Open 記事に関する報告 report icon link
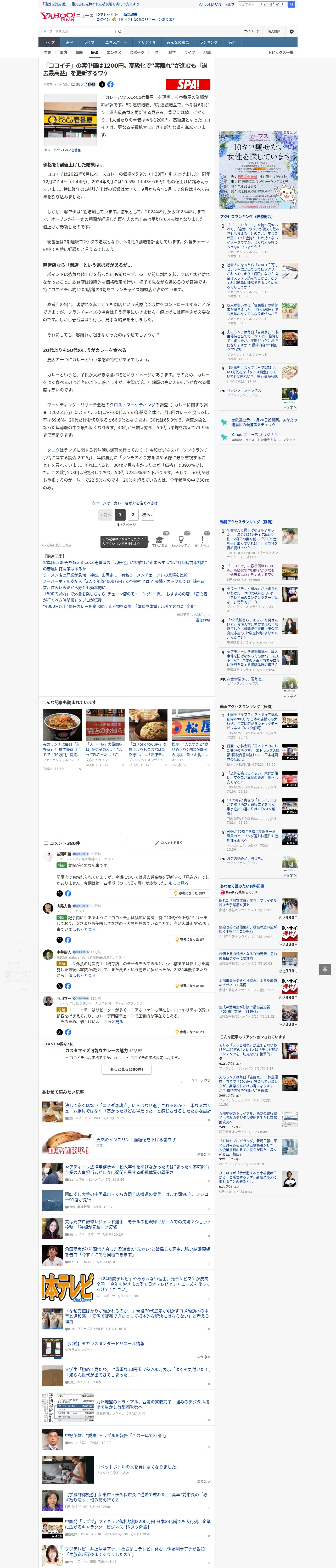The image size is (336, 1568). (x=57, y=545)
